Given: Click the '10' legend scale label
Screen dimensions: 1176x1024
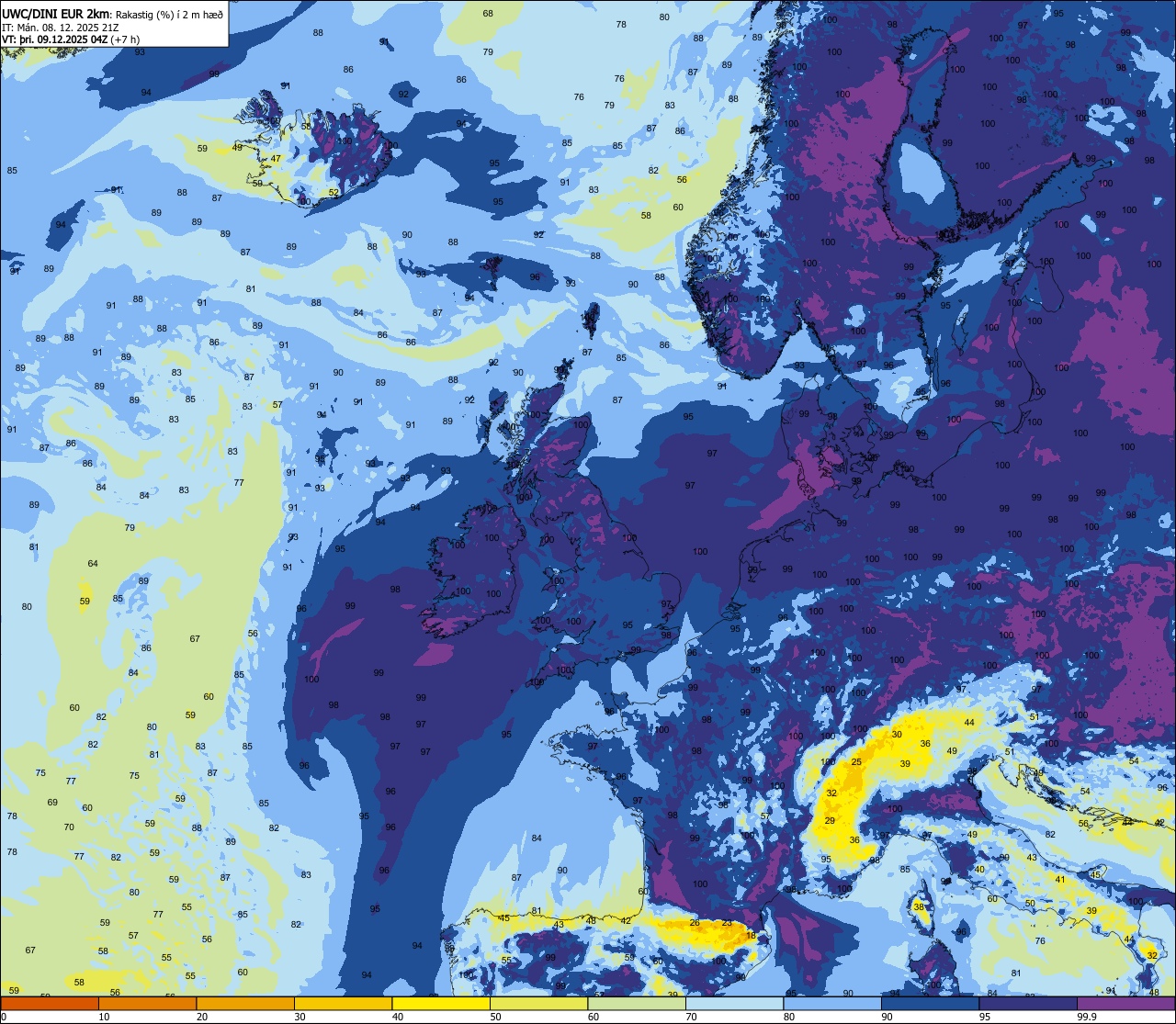Looking at the screenshot, I should (104, 1017).
